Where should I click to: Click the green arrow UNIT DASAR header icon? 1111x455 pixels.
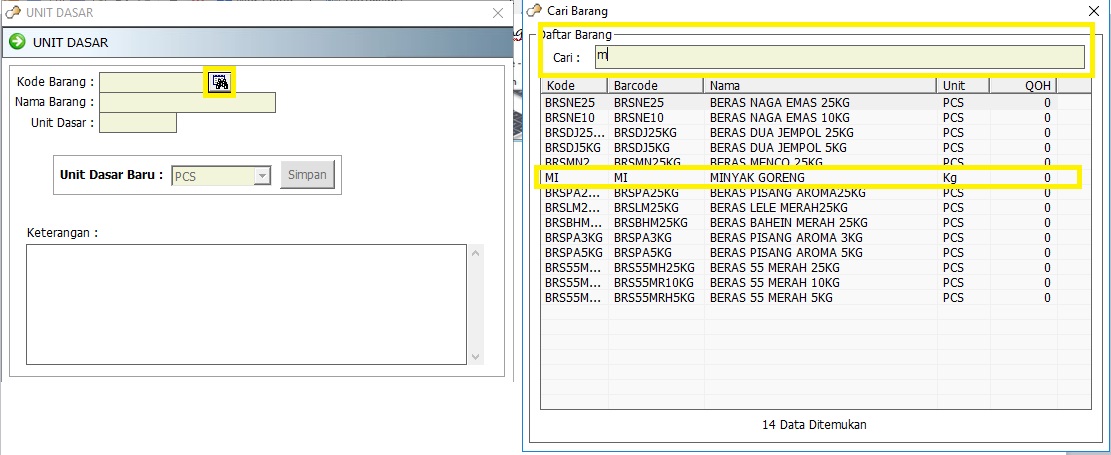click(x=17, y=42)
